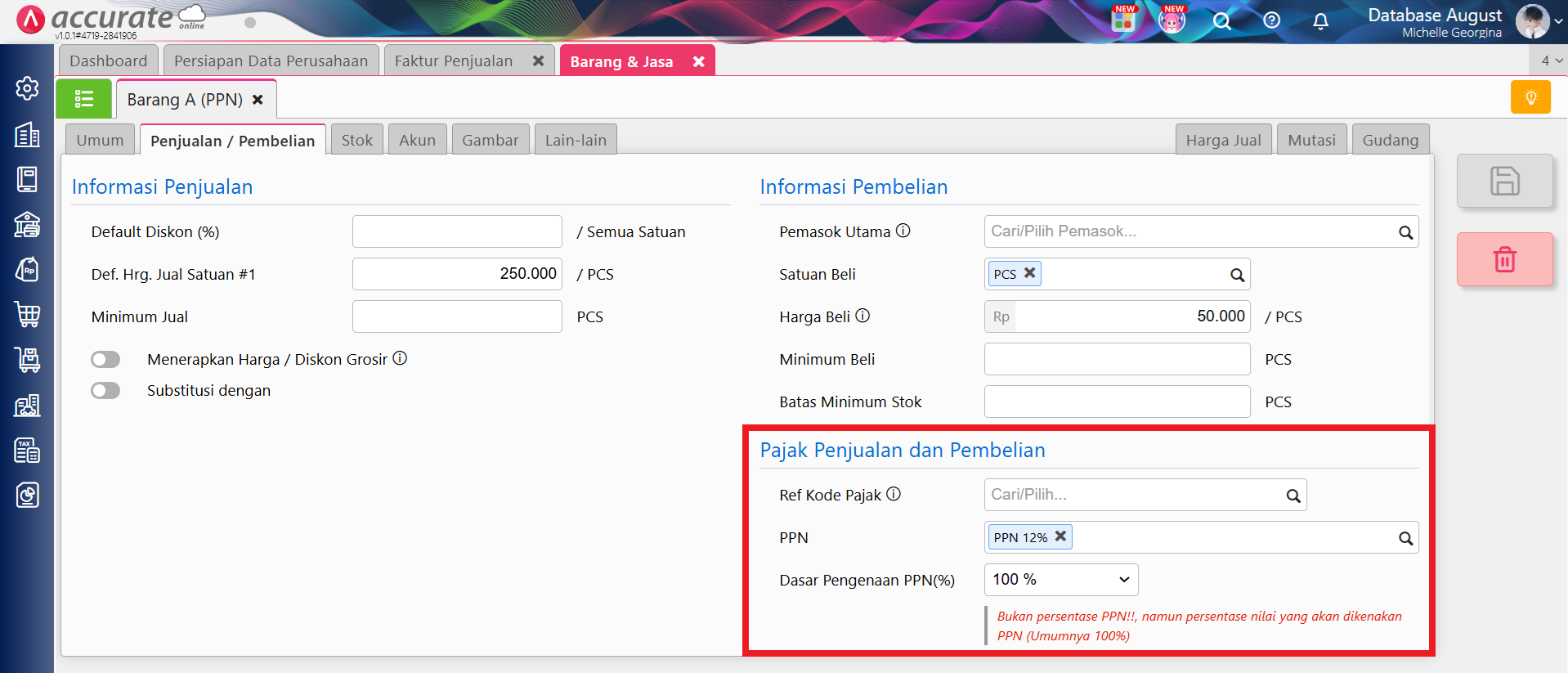Toggle Menerapkan Harga / Diskon Grosir
The width and height of the screenshot is (1568, 673).
click(x=105, y=359)
